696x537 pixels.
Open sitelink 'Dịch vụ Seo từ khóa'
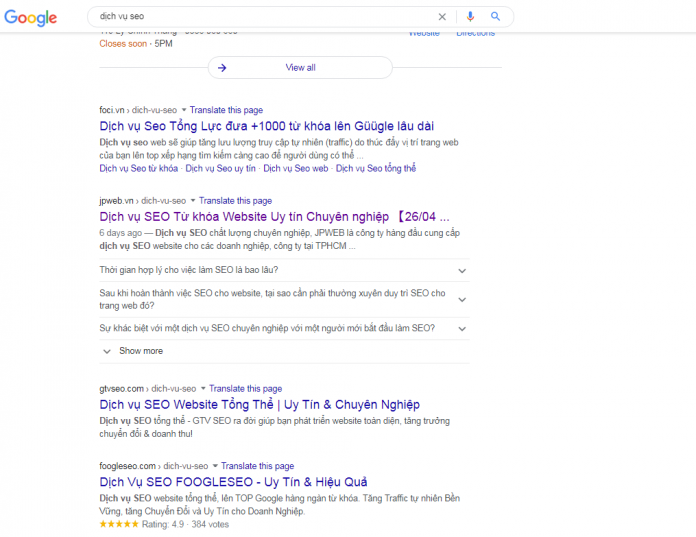[x=138, y=169]
